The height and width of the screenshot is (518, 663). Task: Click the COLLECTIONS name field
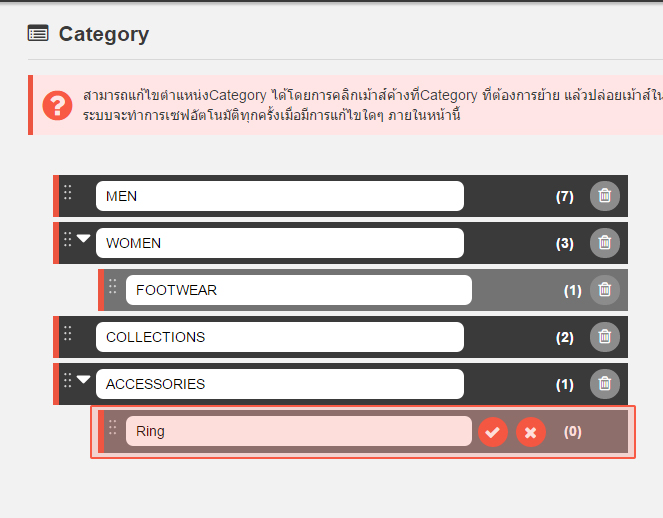coord(280,337)
